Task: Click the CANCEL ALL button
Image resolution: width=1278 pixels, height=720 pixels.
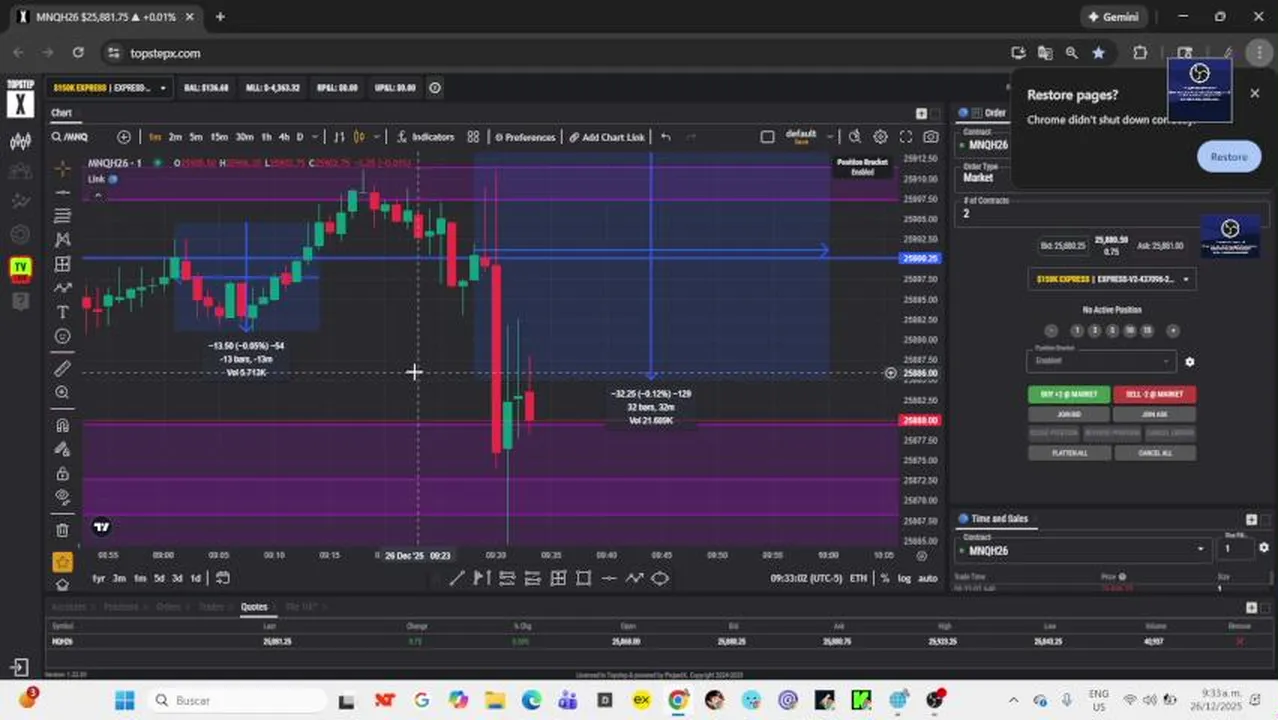Action: pyautogui.click(x=1154, y=453)
